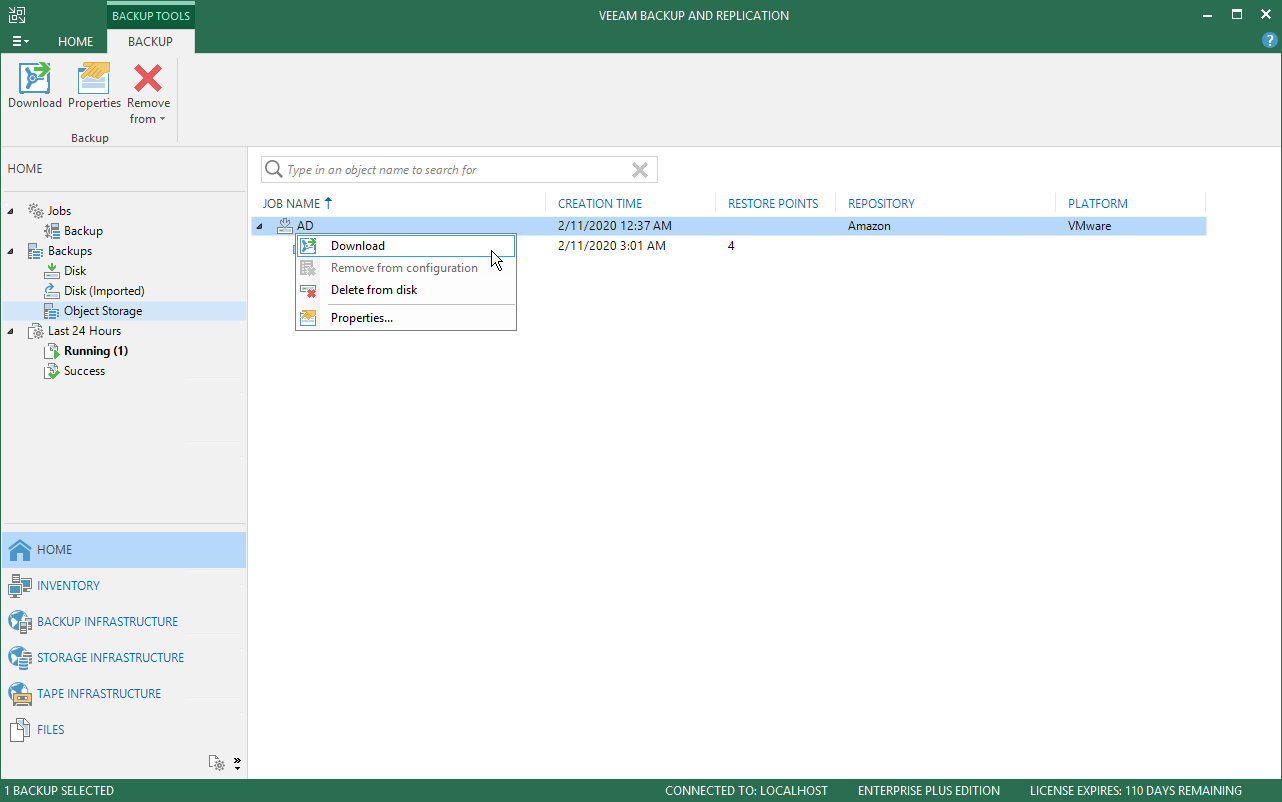
Task: Click the Disk (Imported) icon in tree
Action: [52, 291]
